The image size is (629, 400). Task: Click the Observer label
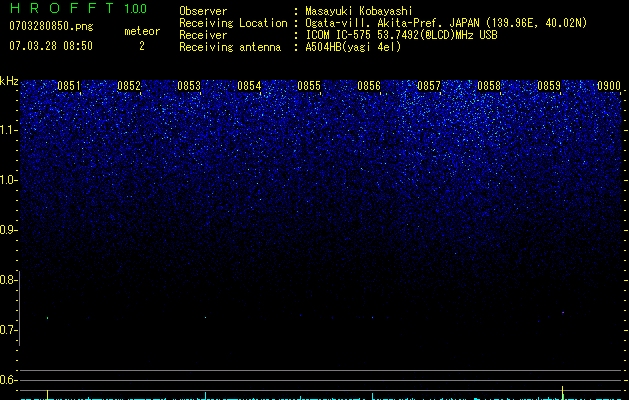pos(203,11)
